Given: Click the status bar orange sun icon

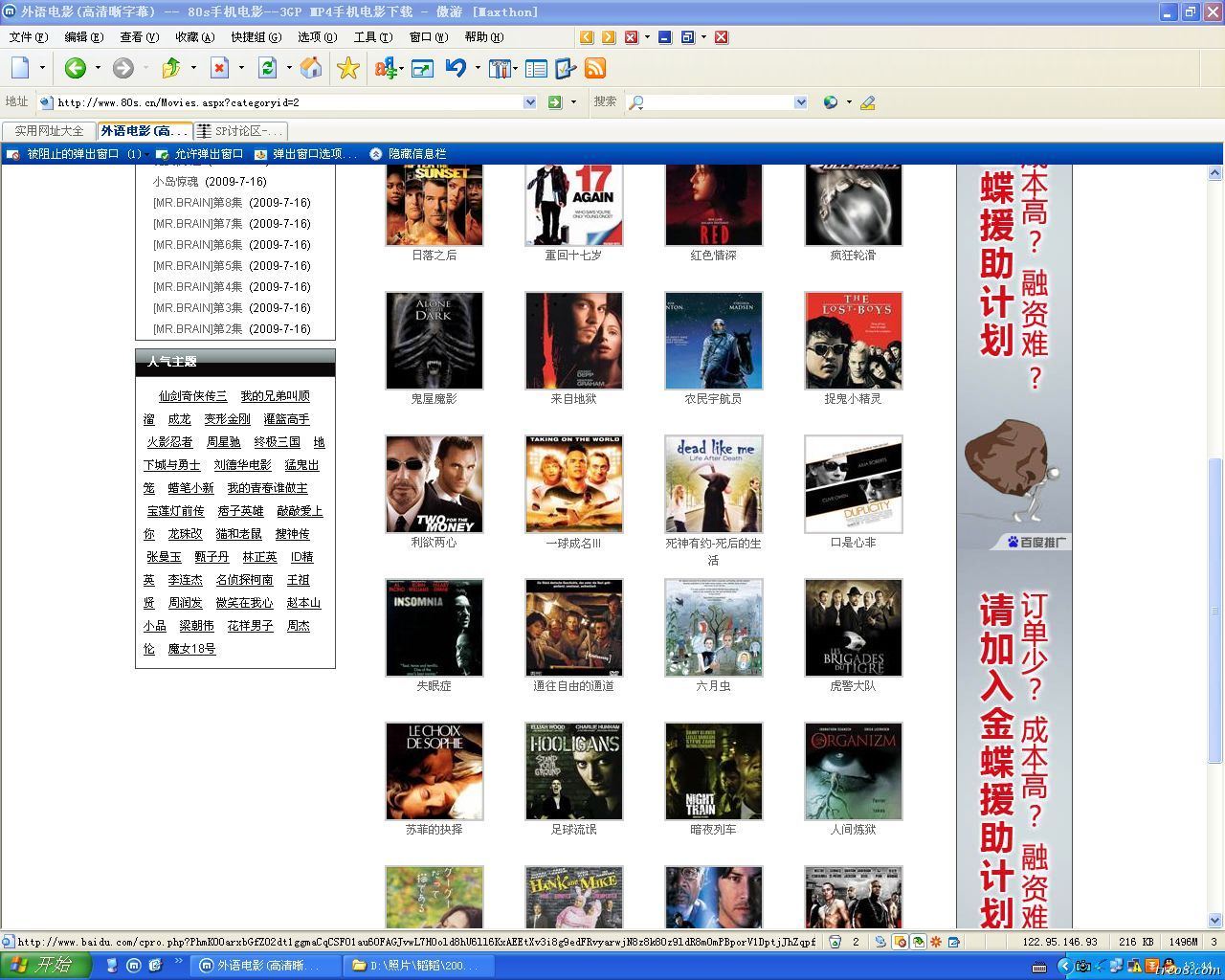Looking at the screenshot, I should (936, 942).
